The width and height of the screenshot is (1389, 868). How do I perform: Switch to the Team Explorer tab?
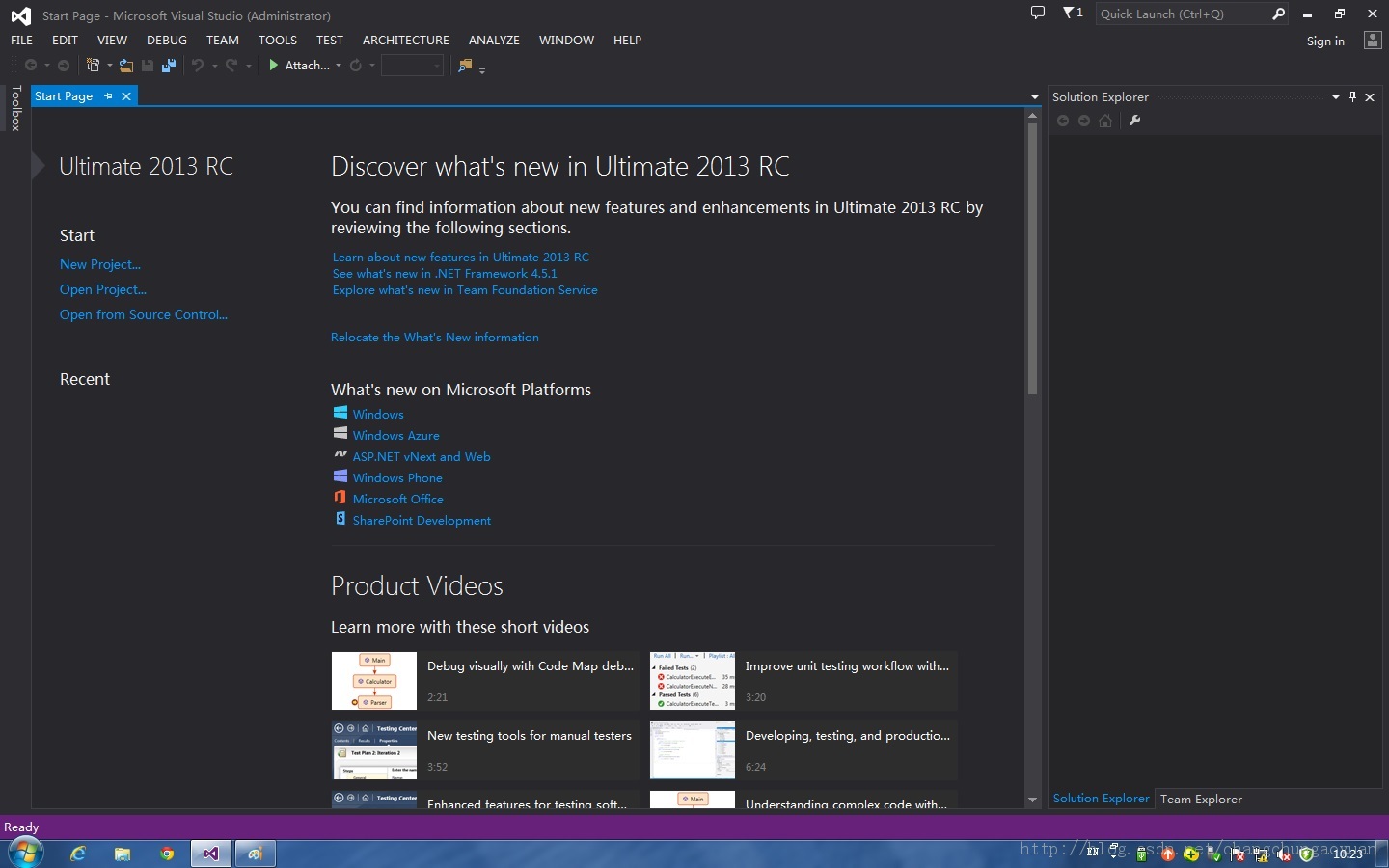pos(1201,799)
